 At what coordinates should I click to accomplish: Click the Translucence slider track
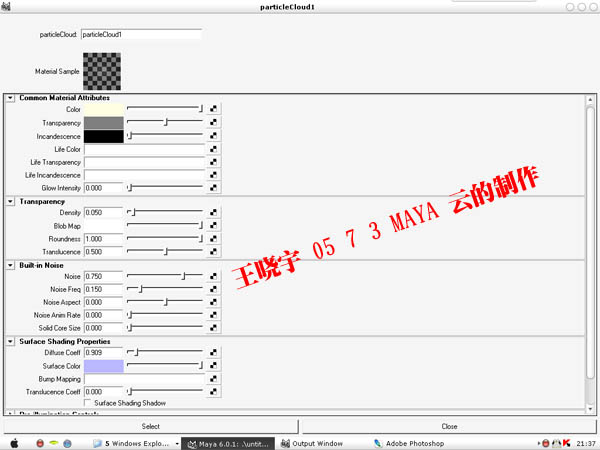coord(165,251)
